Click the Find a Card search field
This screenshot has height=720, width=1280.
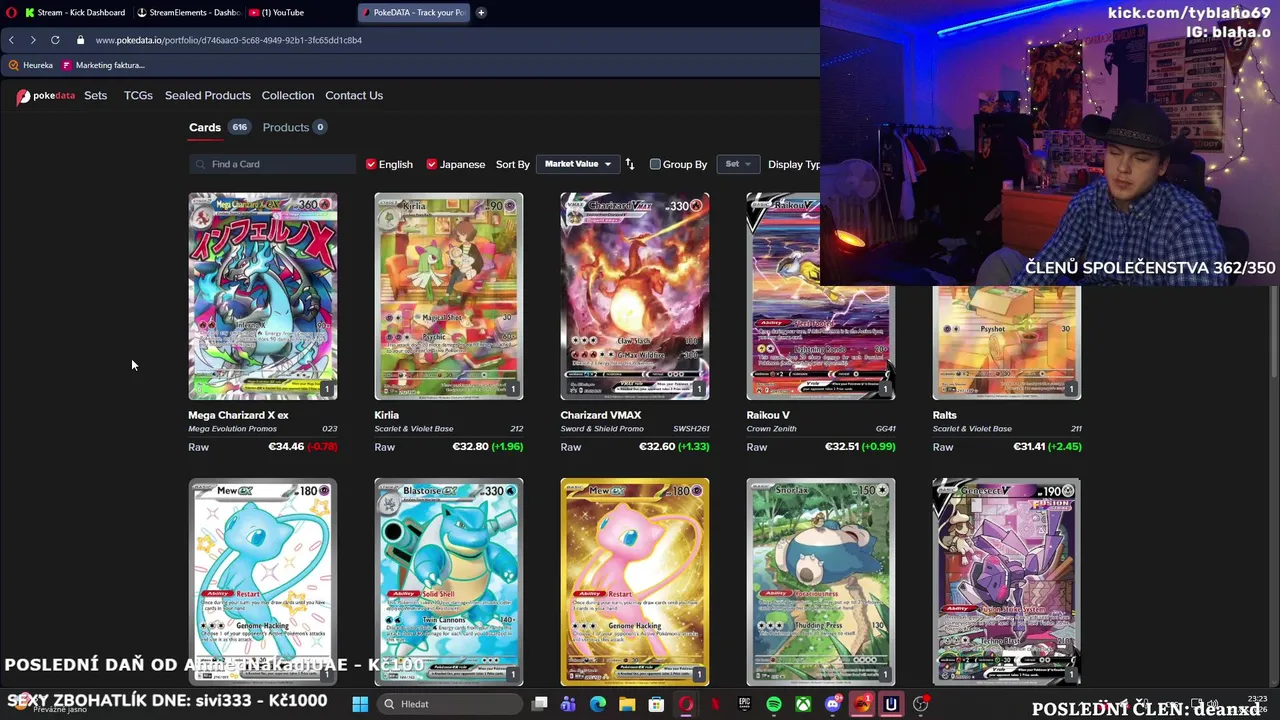click(x=272, y=164)
